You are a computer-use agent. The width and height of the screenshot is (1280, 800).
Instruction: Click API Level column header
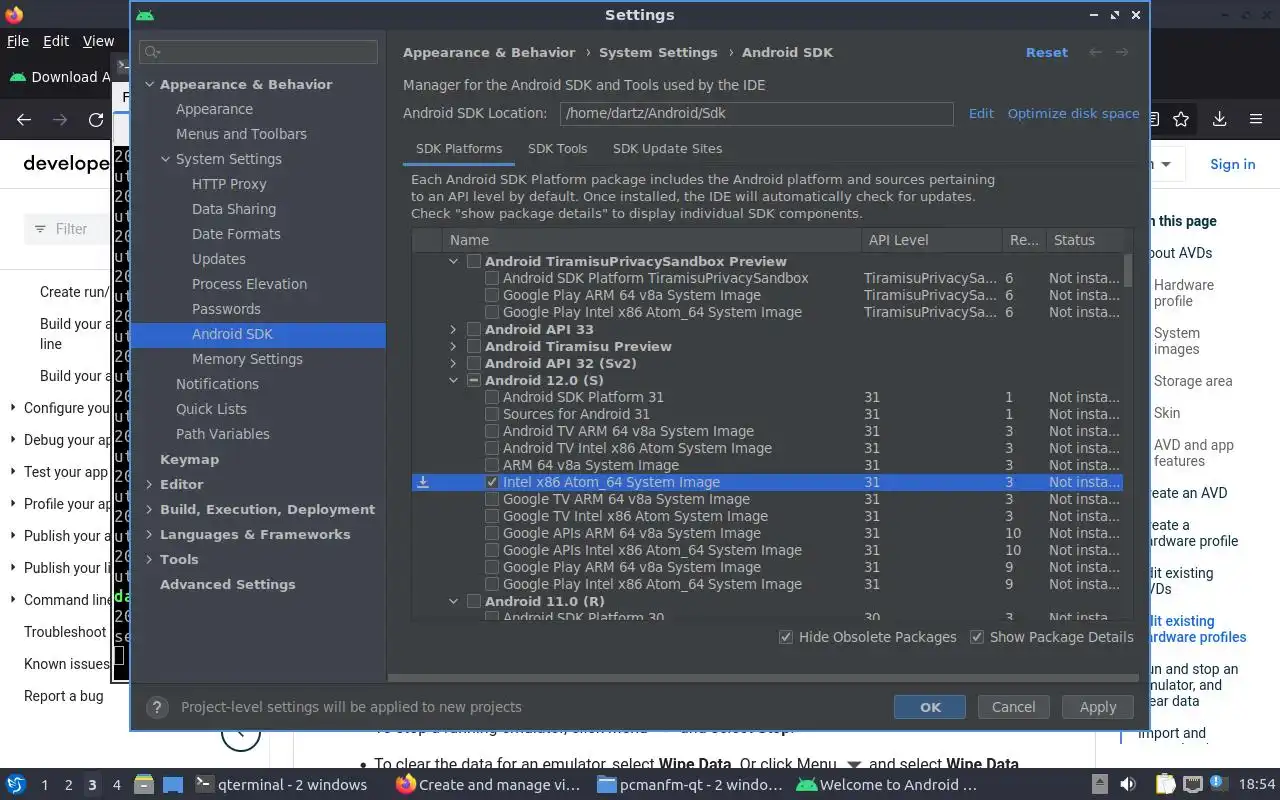tap(932, 240)
